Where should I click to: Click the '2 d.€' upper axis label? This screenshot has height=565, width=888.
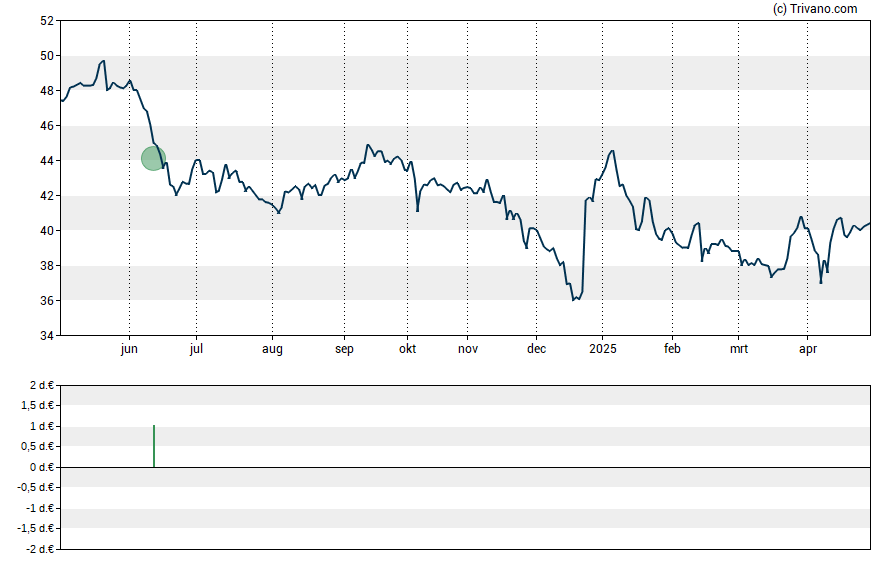click(42, 386)
